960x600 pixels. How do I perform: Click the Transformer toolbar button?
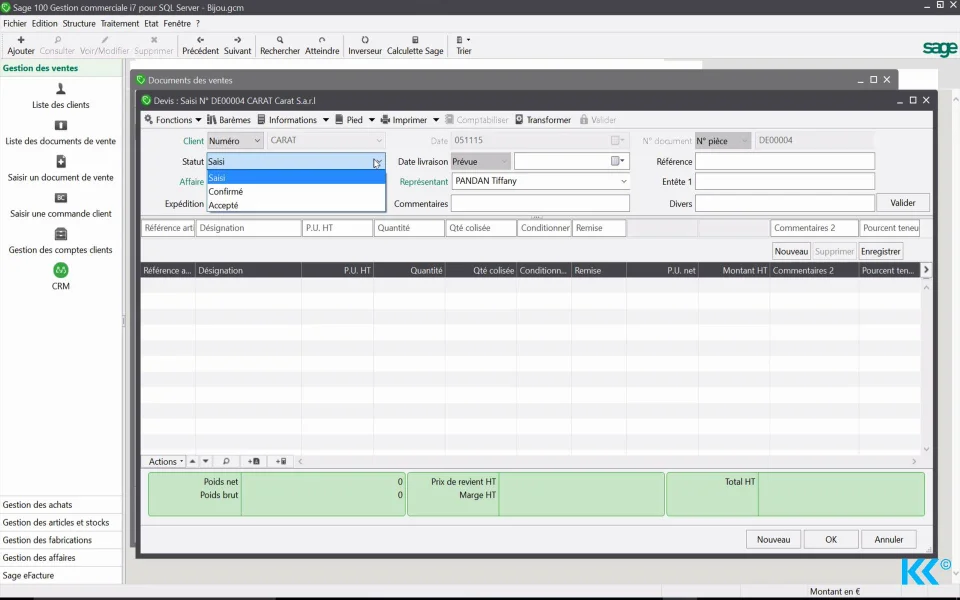[x=542, y=119]
